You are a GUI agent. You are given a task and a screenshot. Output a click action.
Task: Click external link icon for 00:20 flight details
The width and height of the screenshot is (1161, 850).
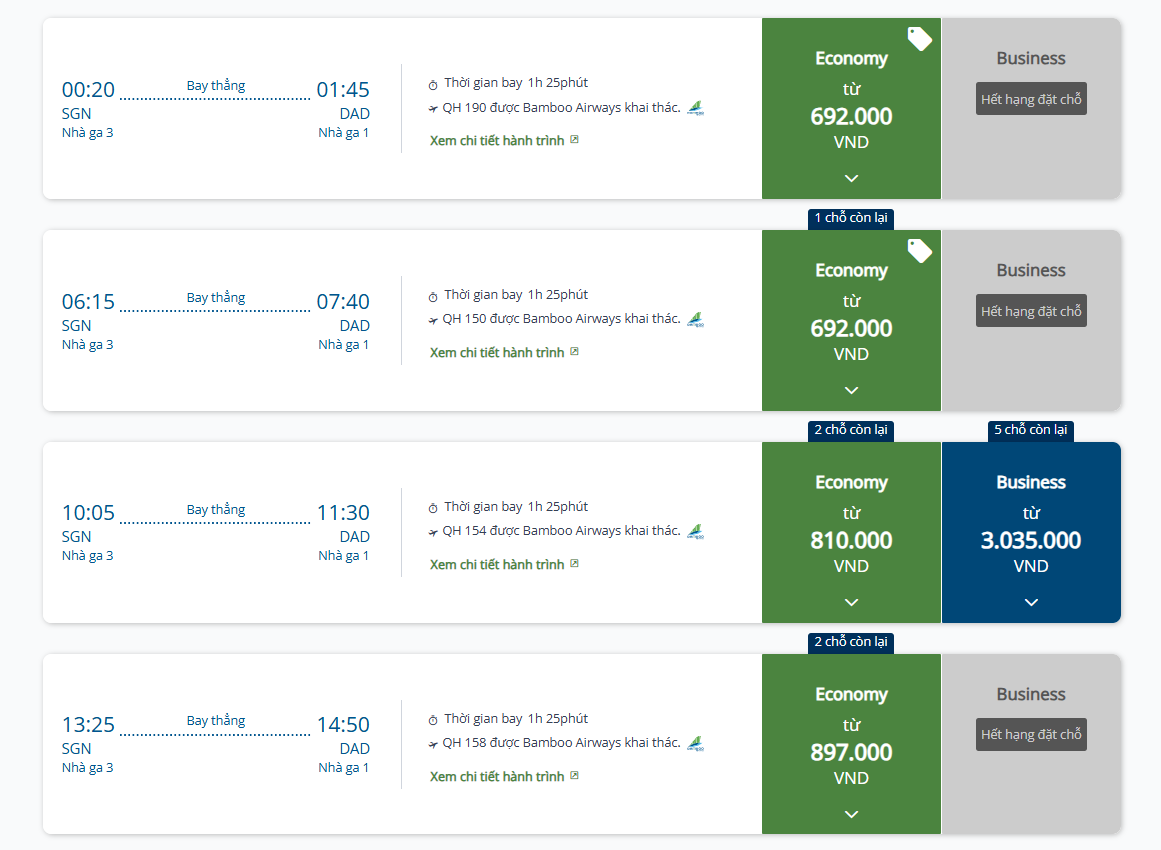[x=574, y=140]
